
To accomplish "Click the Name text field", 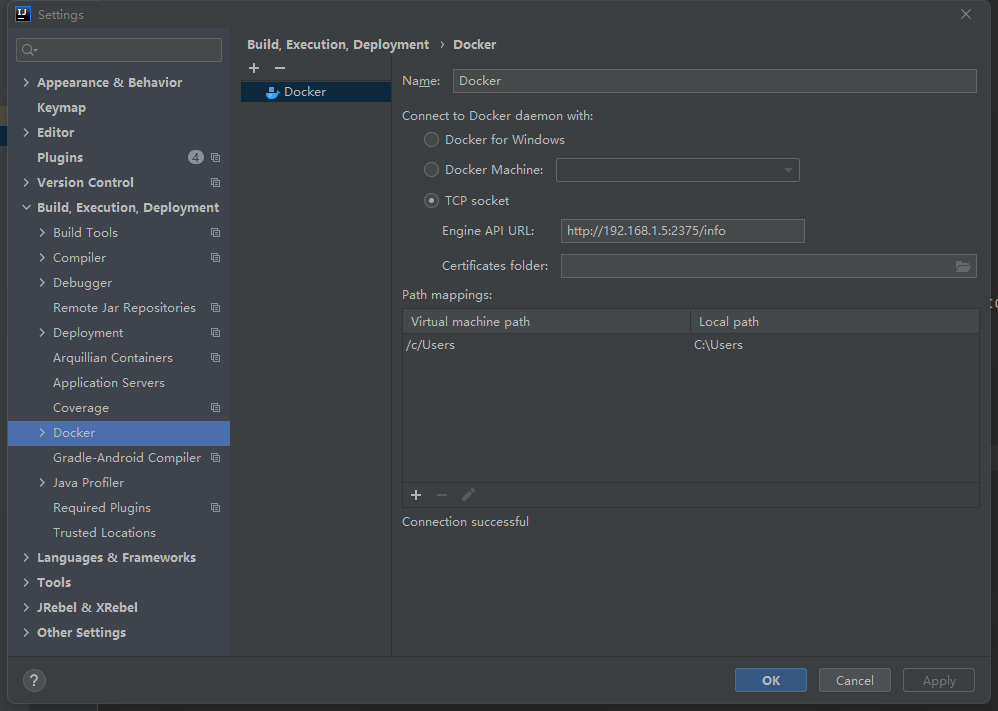I will click(714, 81).
